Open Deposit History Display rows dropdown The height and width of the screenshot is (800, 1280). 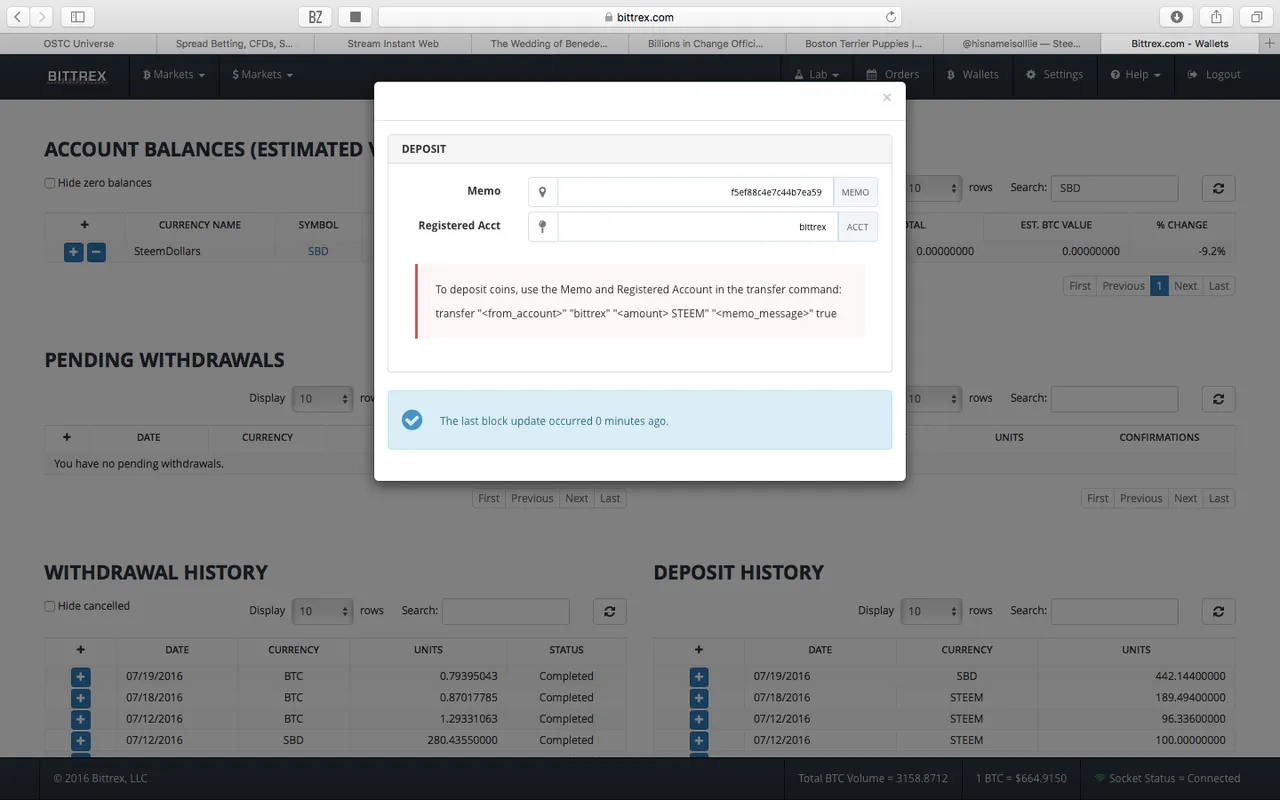click(x=931, y=611)
